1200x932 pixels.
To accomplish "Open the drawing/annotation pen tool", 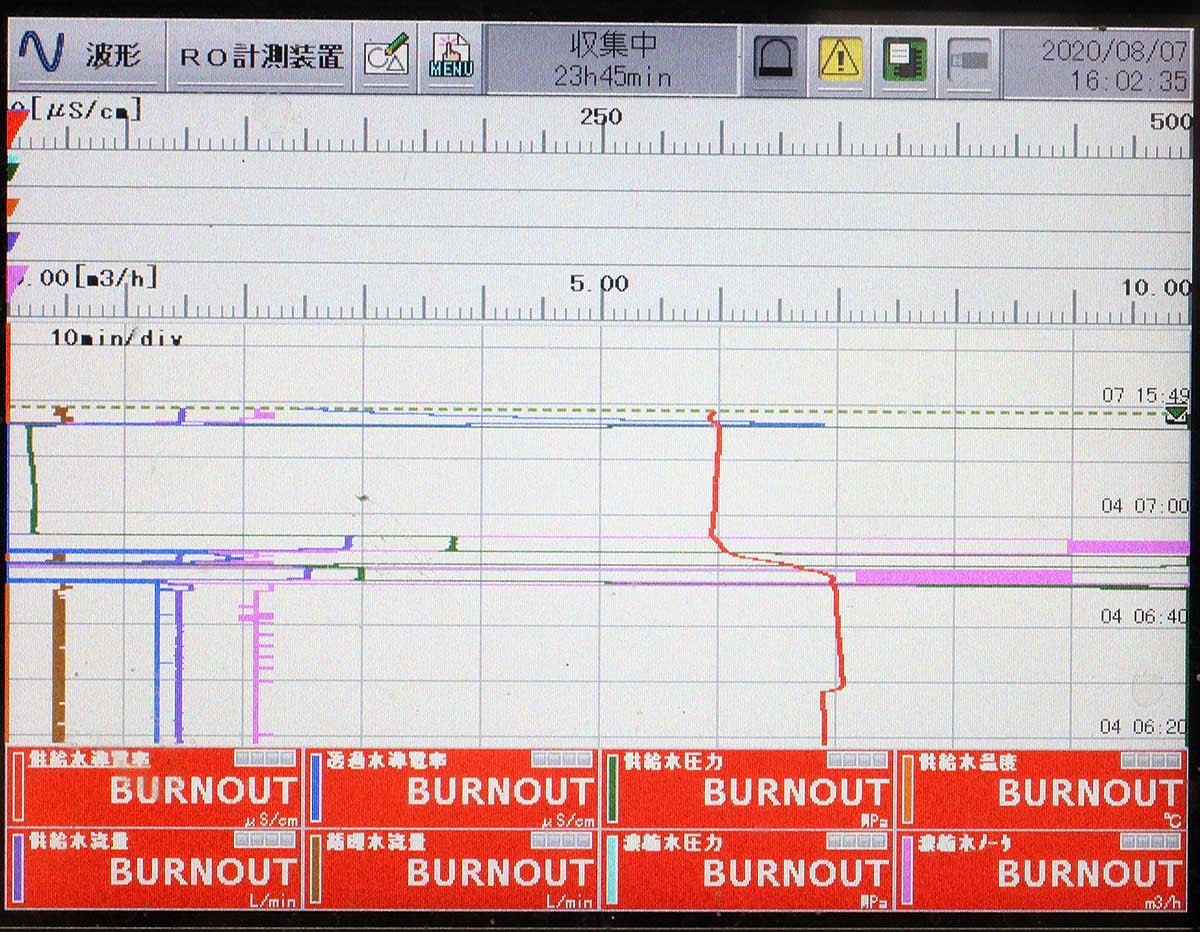I will [386, 56].
